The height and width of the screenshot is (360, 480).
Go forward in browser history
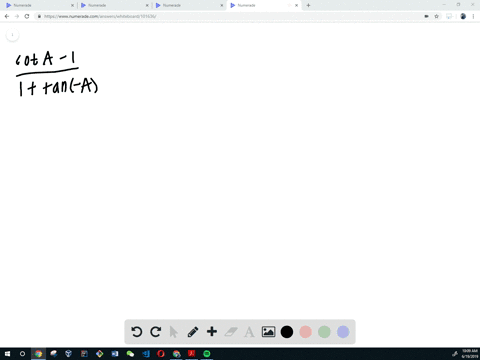pyautogui.click(x=17, y=16)
